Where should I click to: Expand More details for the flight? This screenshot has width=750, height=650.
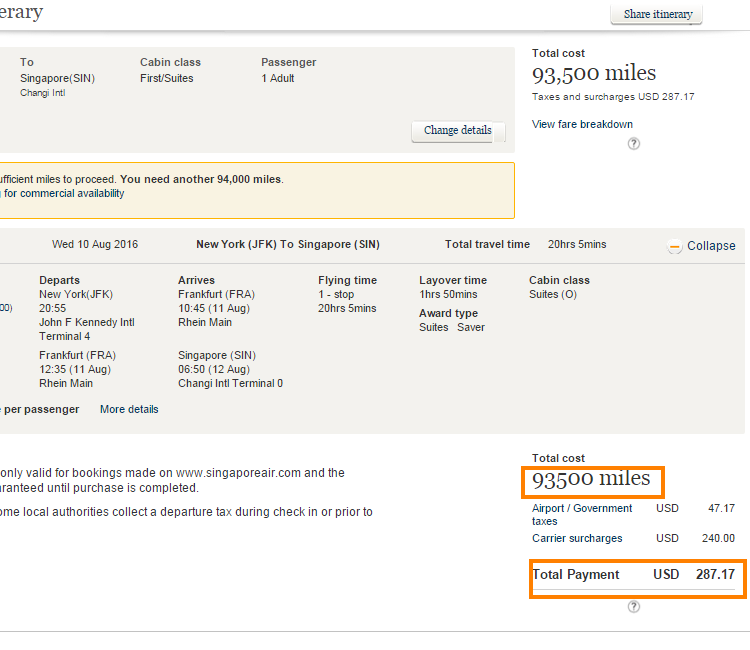coord(129,409)
